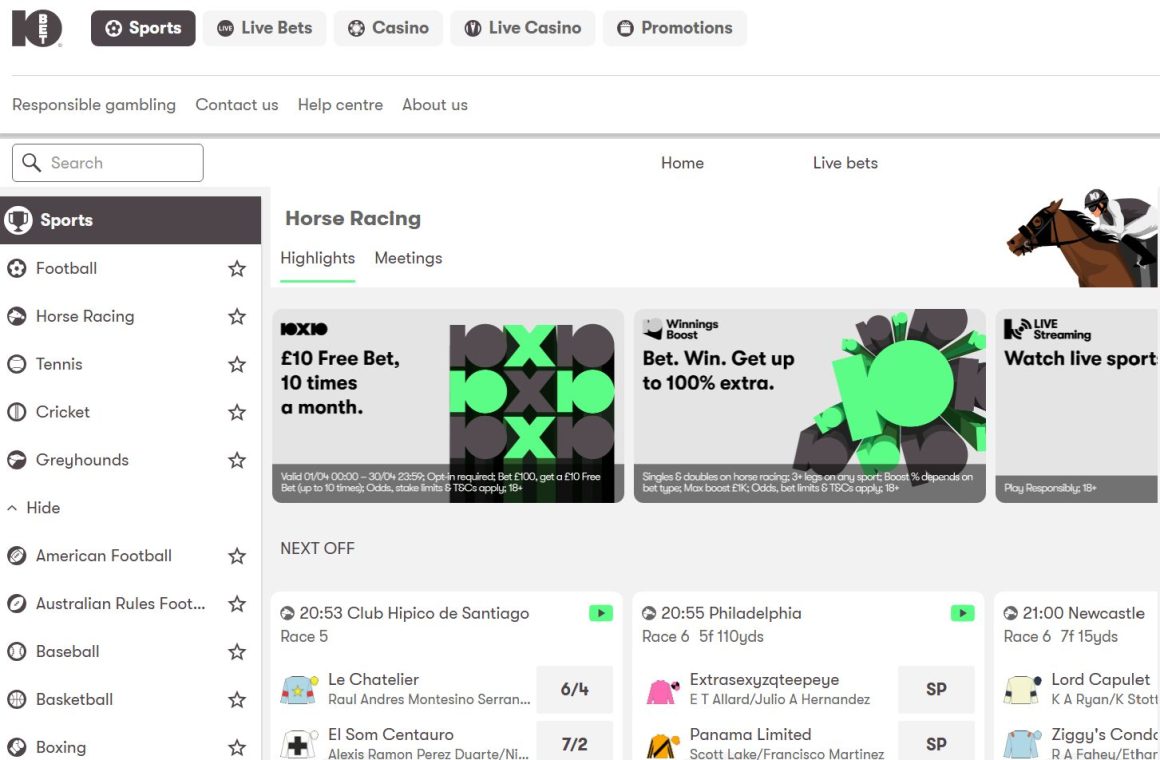Toggle the Cricket favourite star
This screenshot has height=760, width=1160.
(237, 412)
